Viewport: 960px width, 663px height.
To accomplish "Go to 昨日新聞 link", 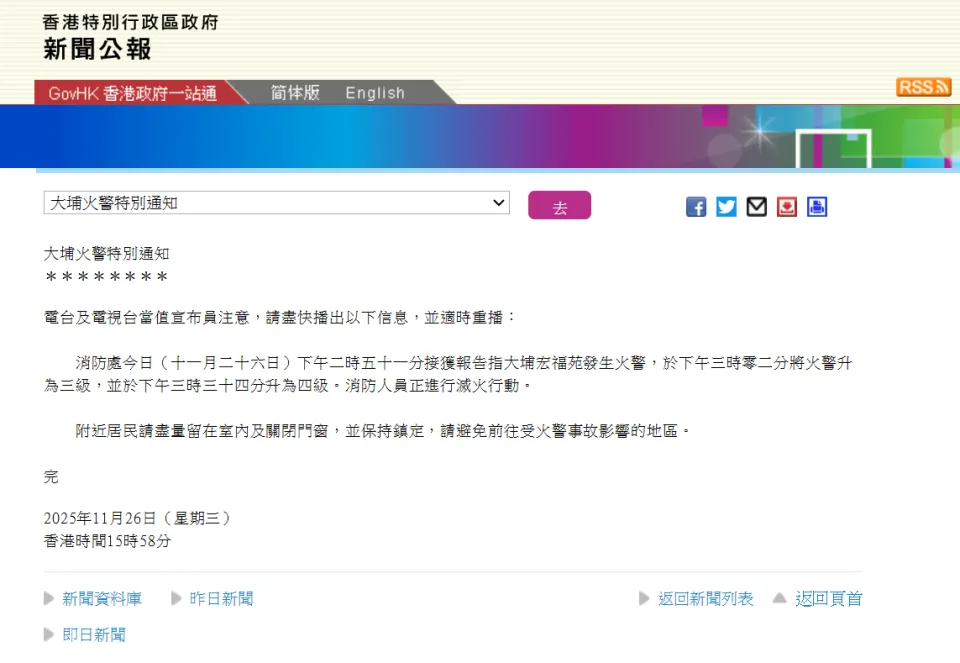I will coord(221,599).
